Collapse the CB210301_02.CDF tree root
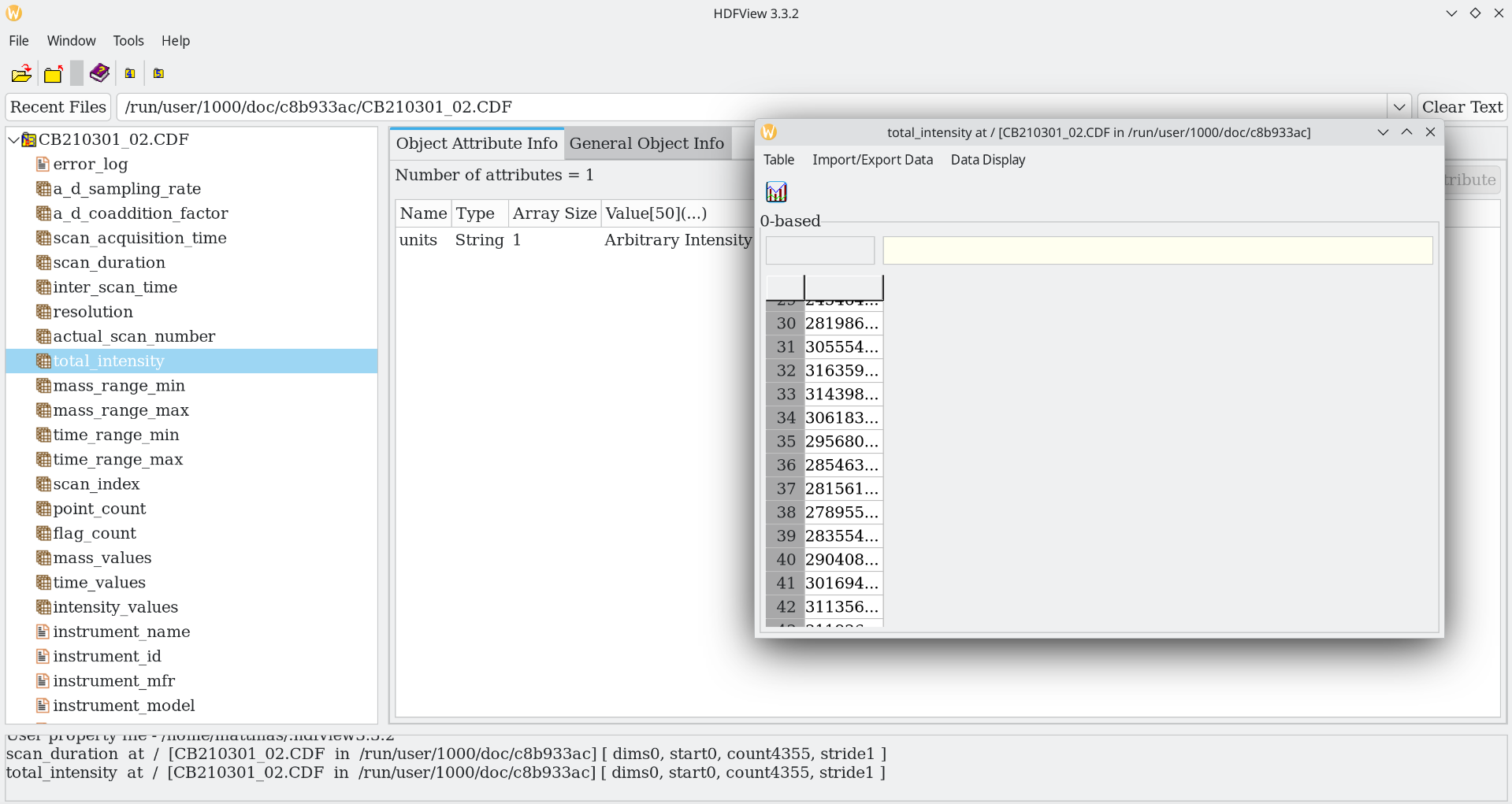This screenshot has height=804, width=1512. tap(13, 139)
